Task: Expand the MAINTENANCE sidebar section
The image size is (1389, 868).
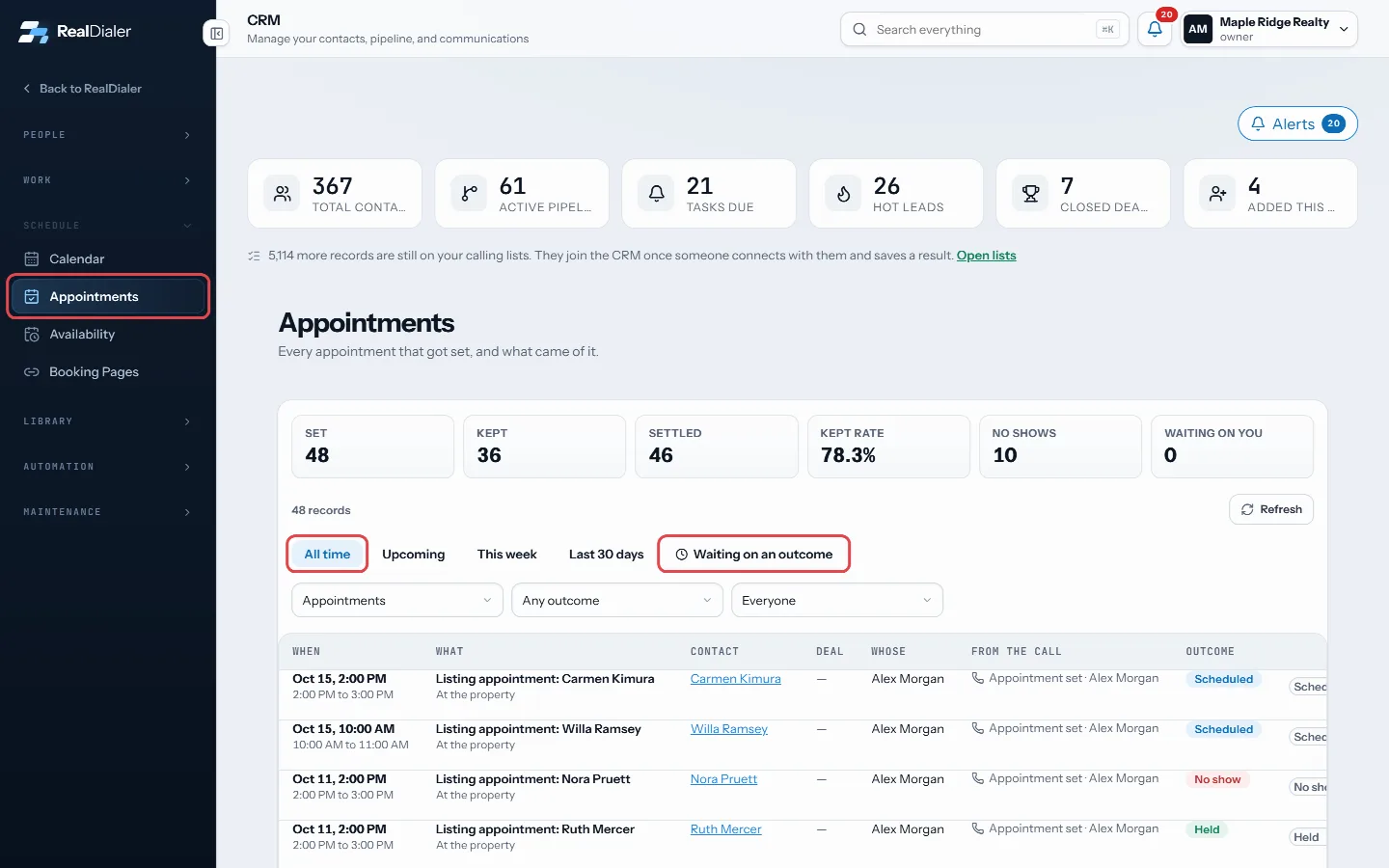Action: pyautogui.click(x=107, y=512)
